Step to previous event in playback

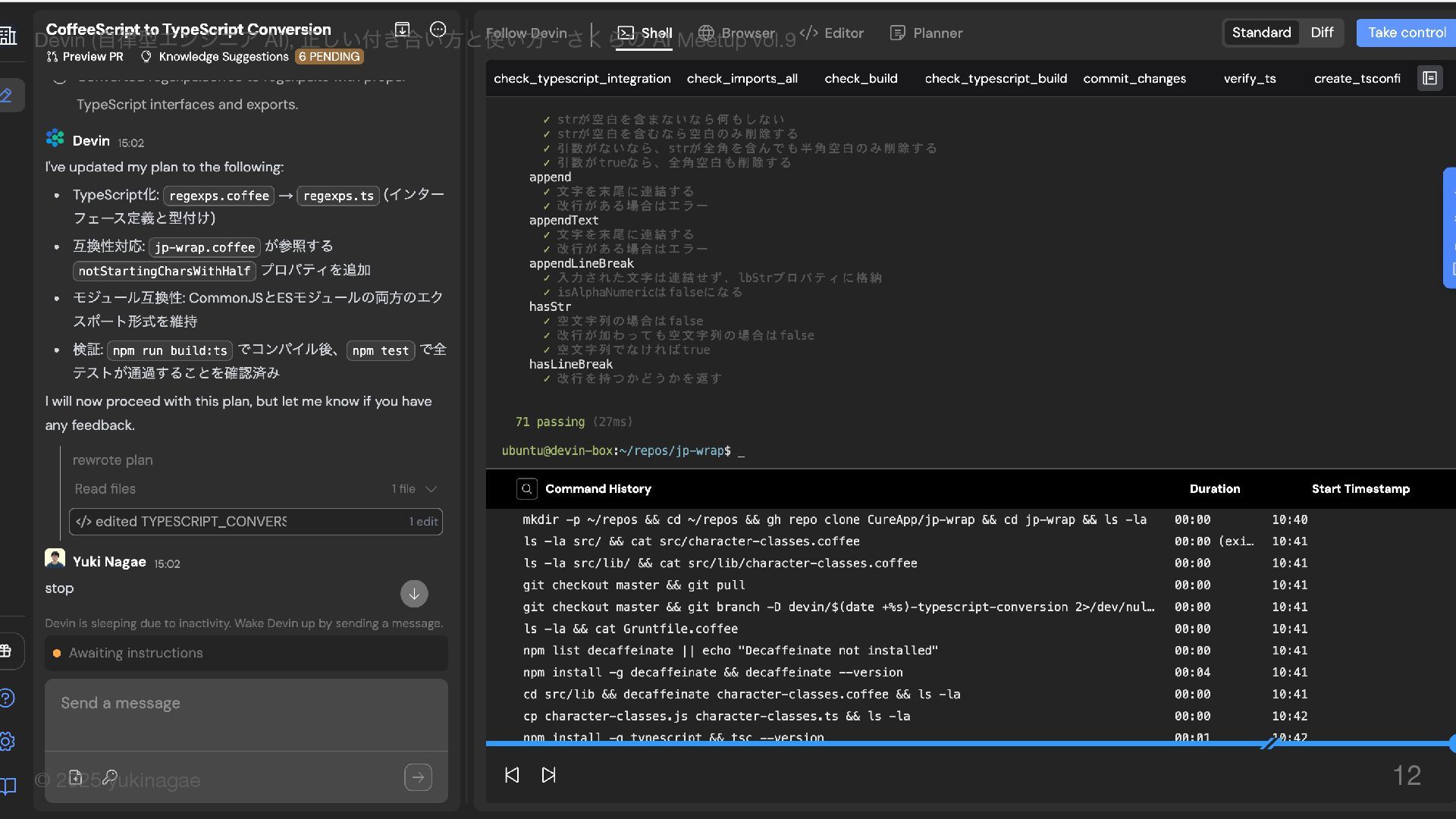[512, 775]
